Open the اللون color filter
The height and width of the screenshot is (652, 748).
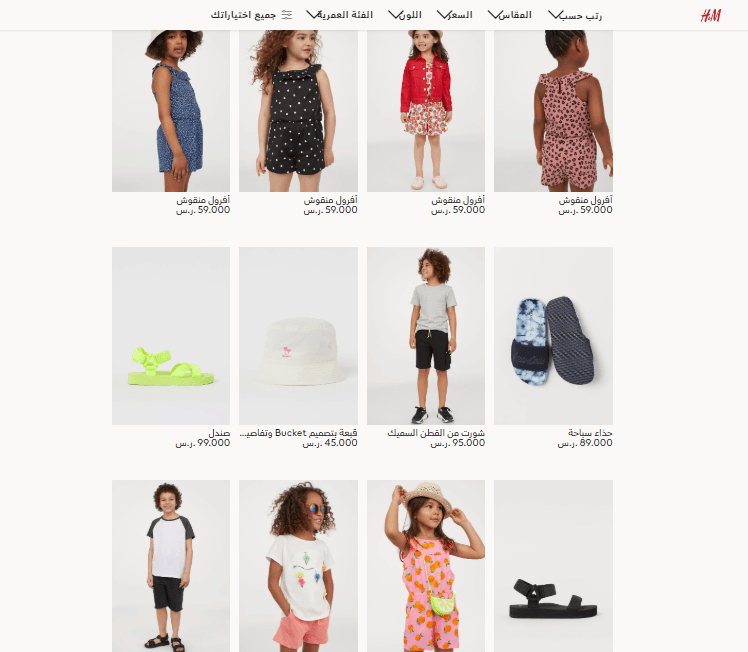405,15
